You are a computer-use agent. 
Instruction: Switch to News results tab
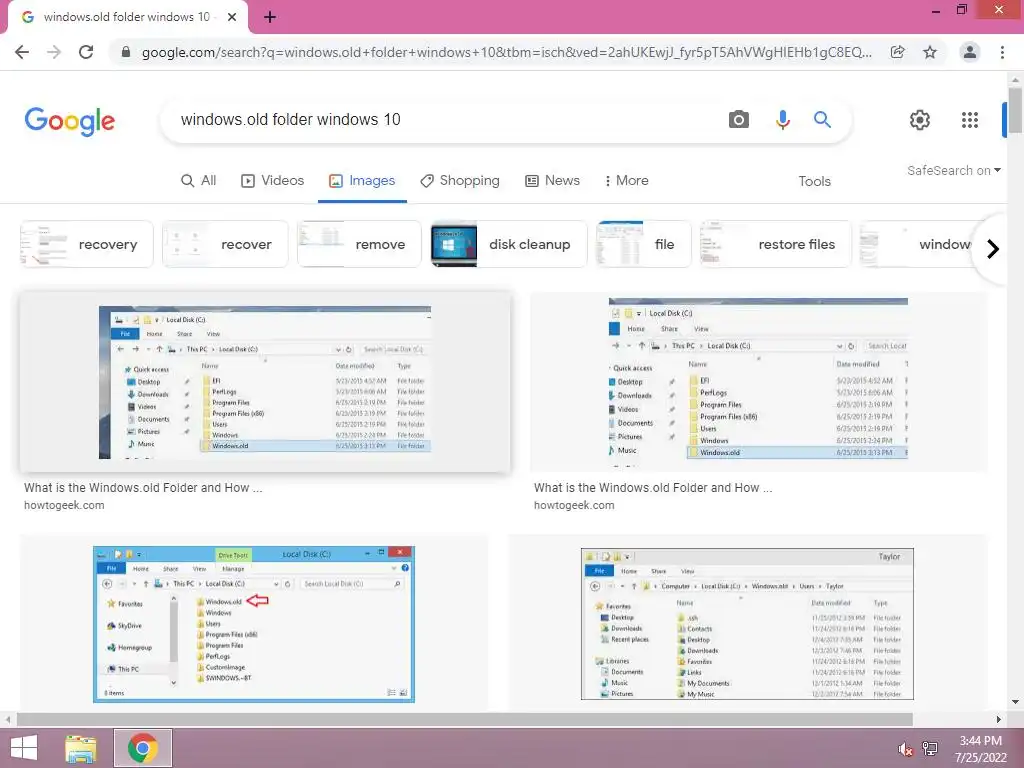tap(552, 181)
